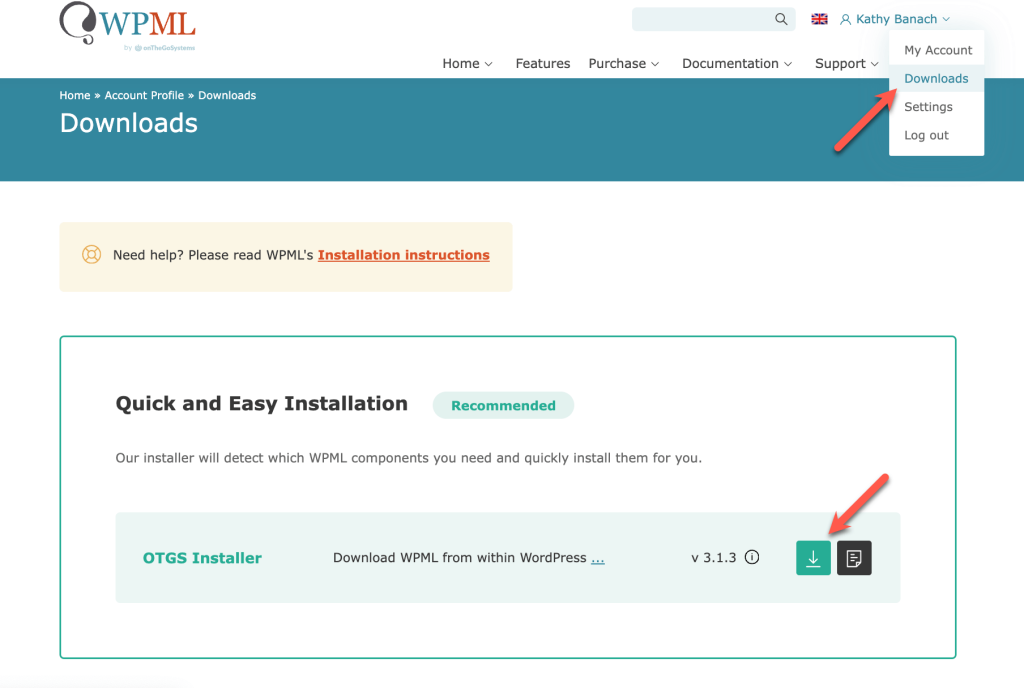The image size is (1024, 688).
Task: Click the OTGS Installer title link
Action: pyautogui.click(x=202, y=558)
